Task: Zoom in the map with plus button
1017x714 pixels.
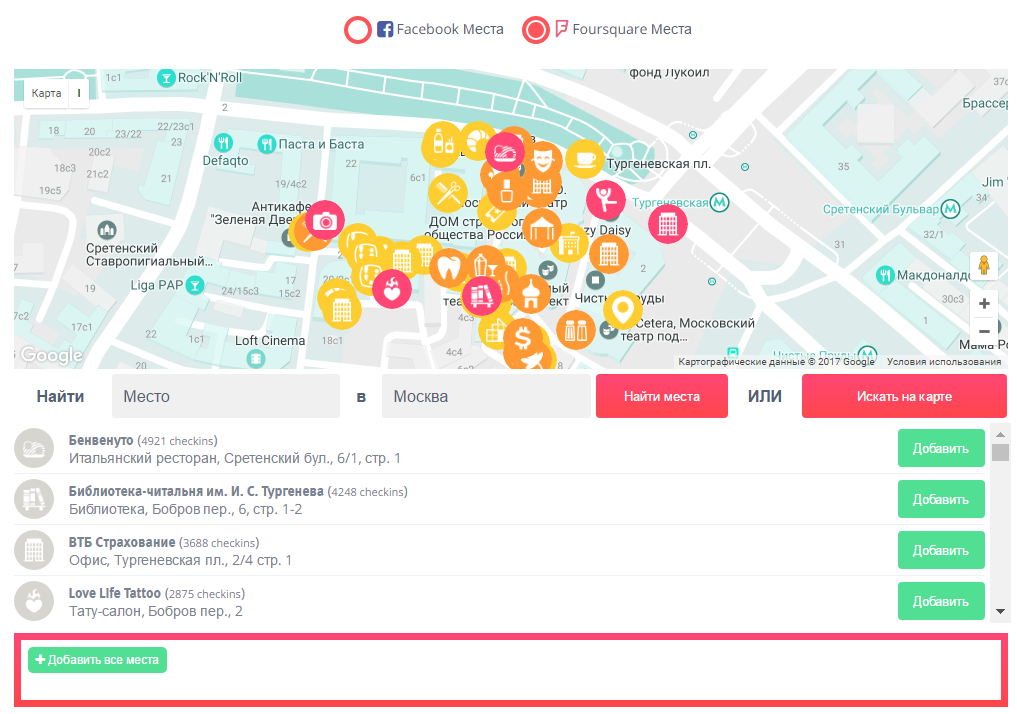Action: pos(984,303)
